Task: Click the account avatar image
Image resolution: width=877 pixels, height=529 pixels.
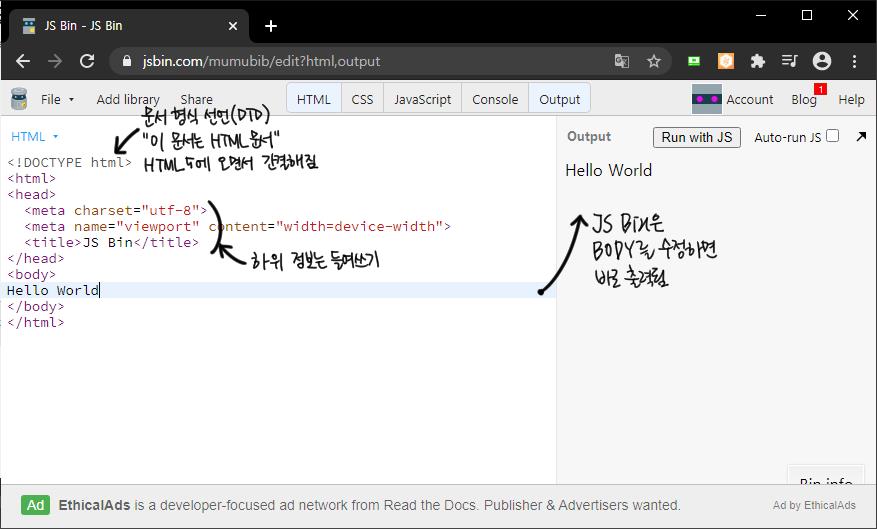Action: coord(706,99)
